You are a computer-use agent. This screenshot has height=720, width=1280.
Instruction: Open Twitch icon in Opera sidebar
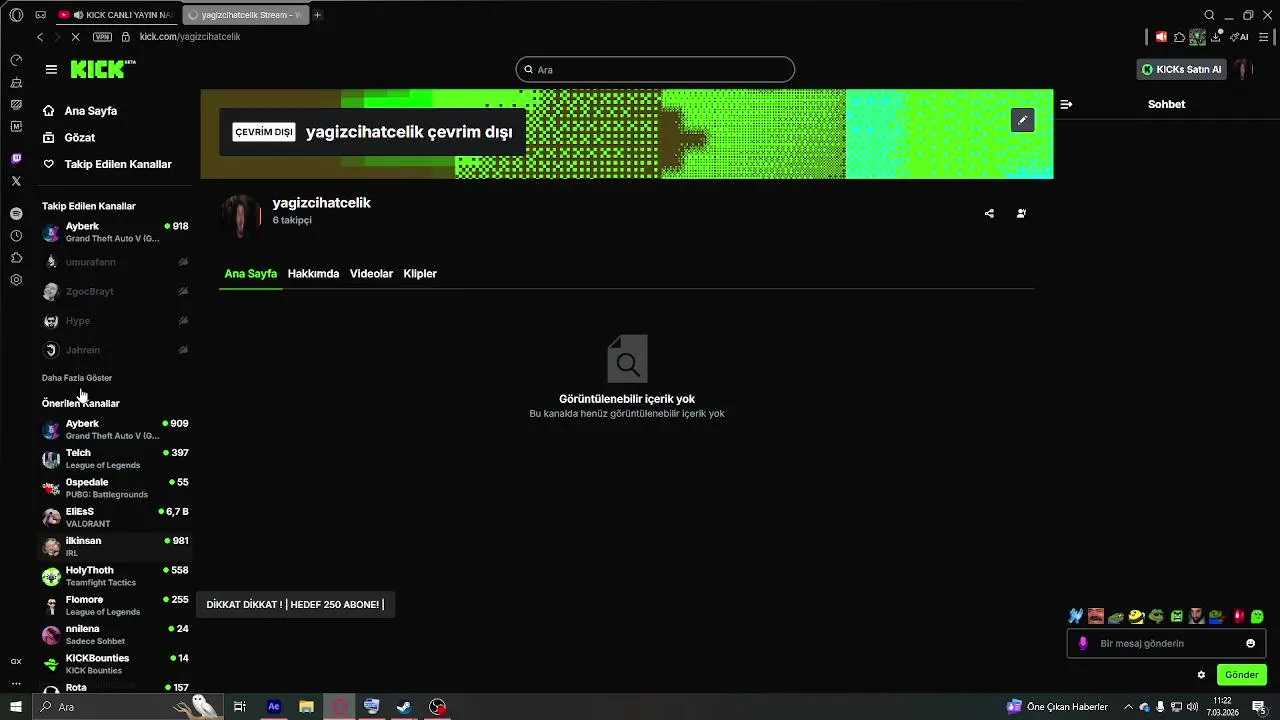16,159
